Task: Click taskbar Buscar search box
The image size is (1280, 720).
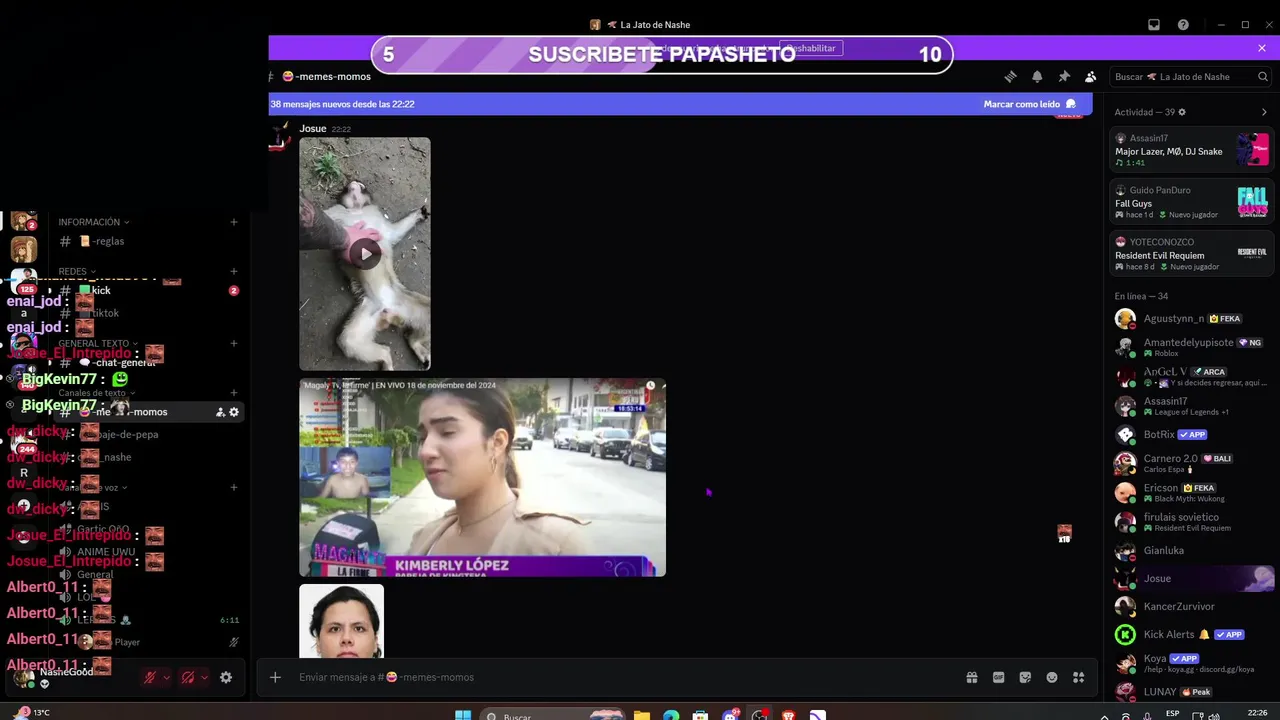Action: (551, 715)
